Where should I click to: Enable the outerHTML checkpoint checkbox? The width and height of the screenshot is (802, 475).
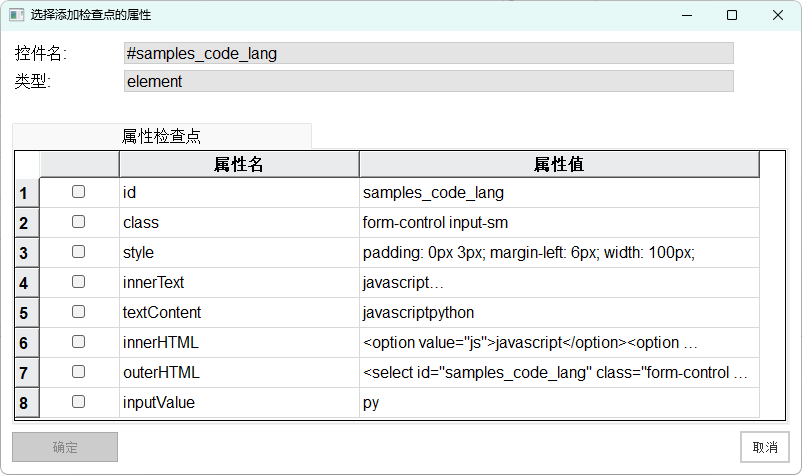point(79,372)
